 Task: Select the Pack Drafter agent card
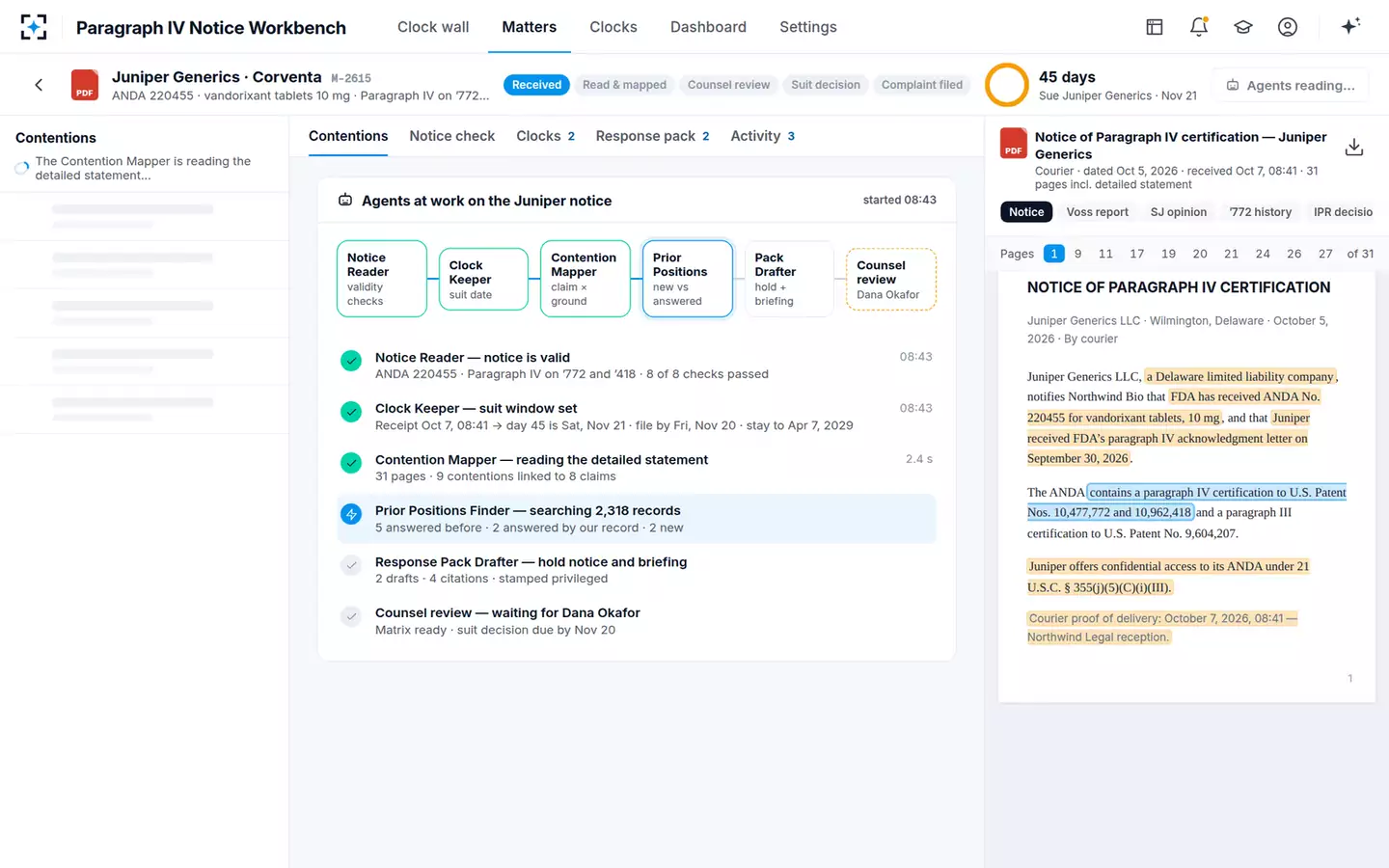pyautogui.click(x=789, y=279)
